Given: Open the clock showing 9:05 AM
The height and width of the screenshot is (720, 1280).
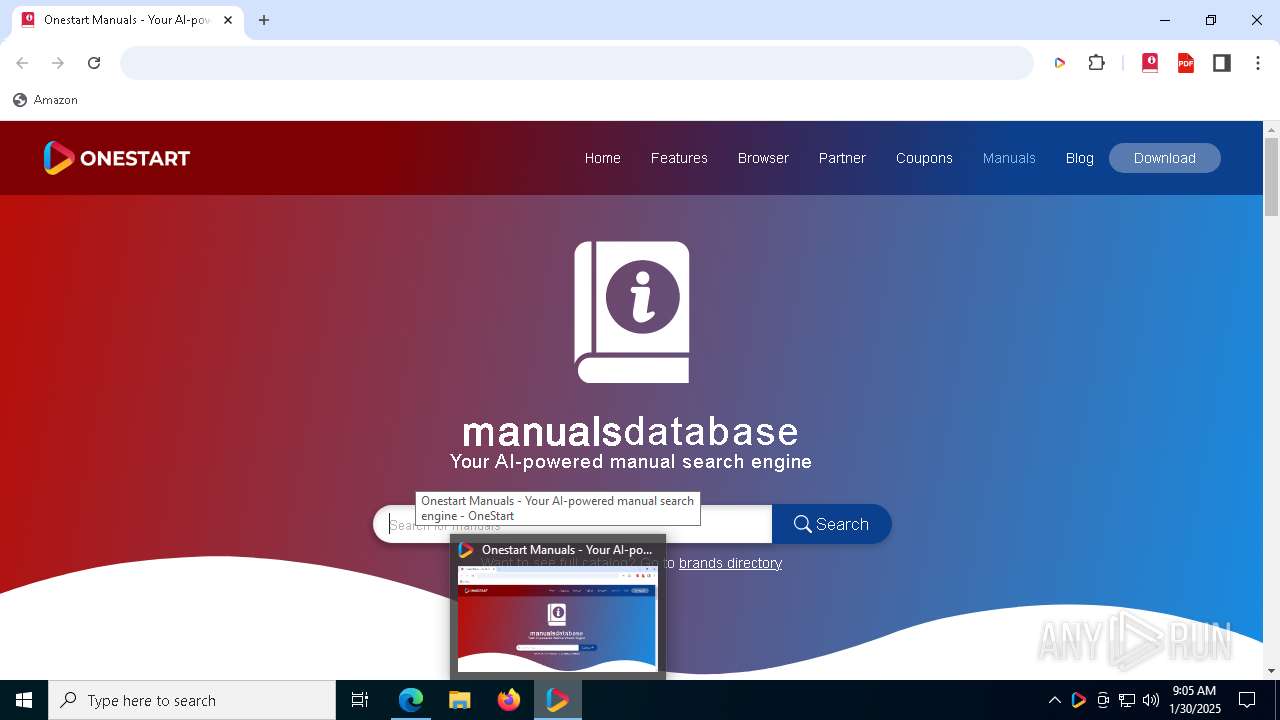Looking at the screenshot, I should tap(1195, 700).
